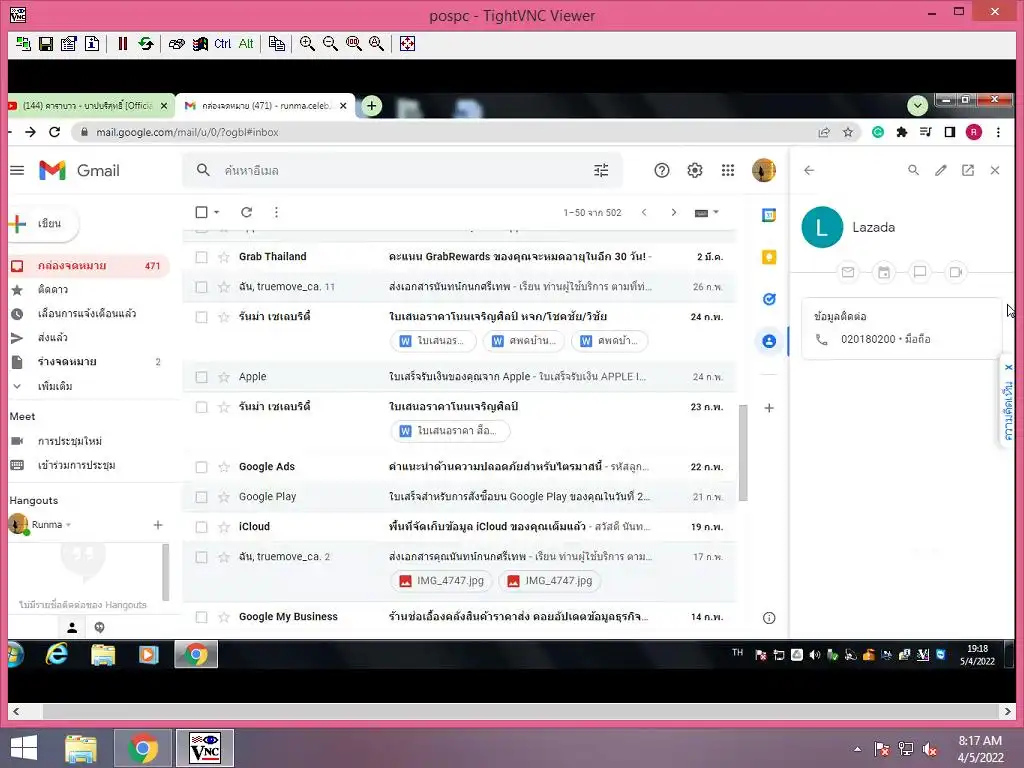Send email to Lazada contact icon
The height and width of the screenshot is (768, 1024).
(848, 272)
